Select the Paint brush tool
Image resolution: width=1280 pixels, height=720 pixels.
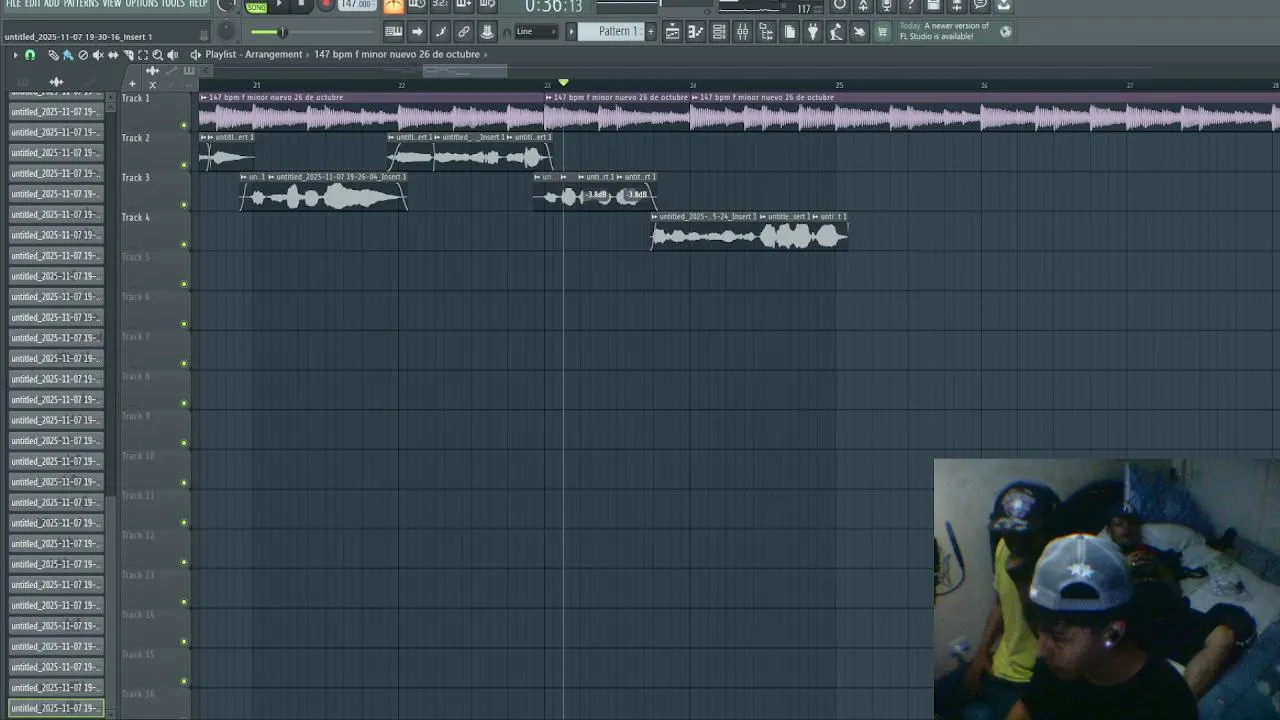[68, 55]
